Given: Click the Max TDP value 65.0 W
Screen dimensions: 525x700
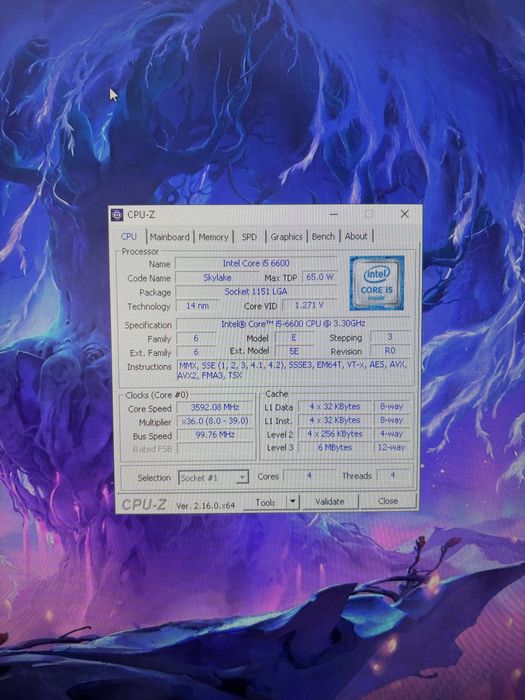Looking at the screenshot, I should coord(320,277).
